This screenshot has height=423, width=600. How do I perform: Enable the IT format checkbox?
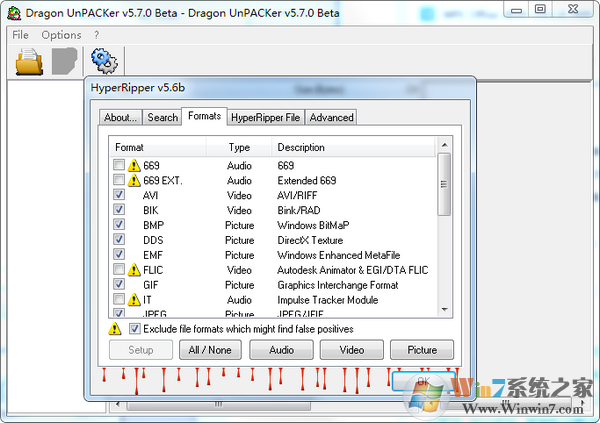[119, 299]
